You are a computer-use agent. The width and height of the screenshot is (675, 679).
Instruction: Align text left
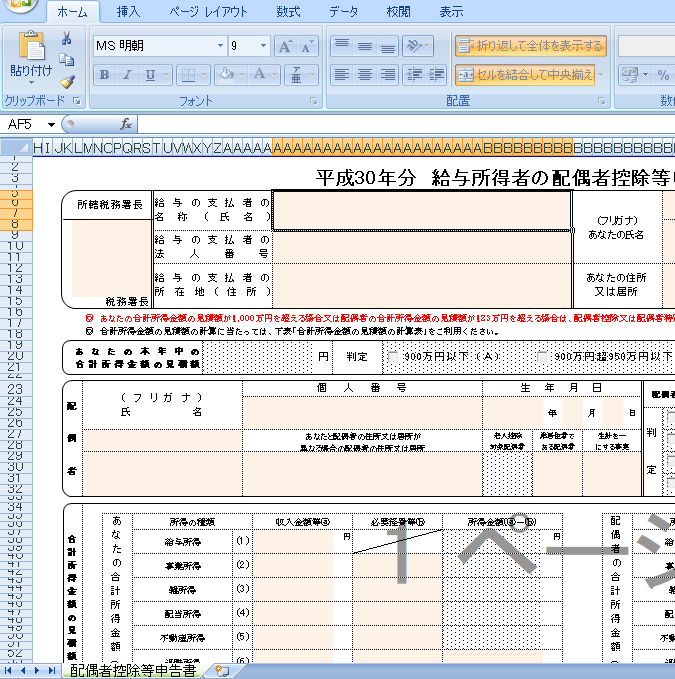(x=342, y=75)
